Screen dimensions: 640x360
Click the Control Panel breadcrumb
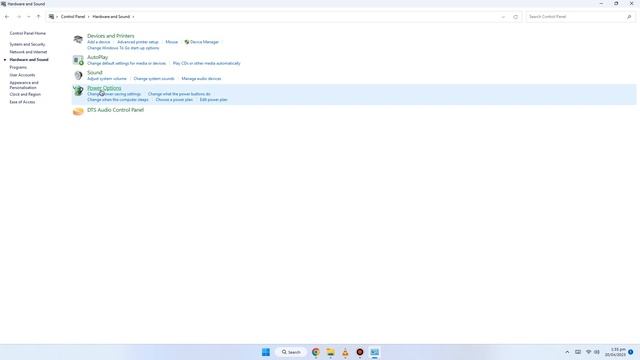(x=73, y=17)
